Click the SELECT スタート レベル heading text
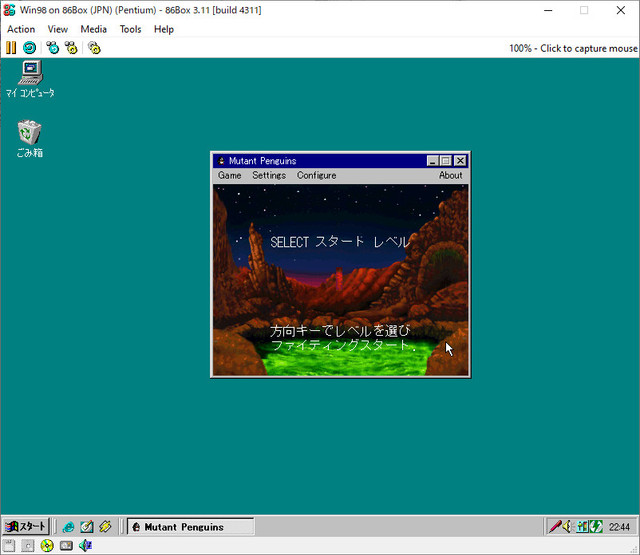 (339, 242)
